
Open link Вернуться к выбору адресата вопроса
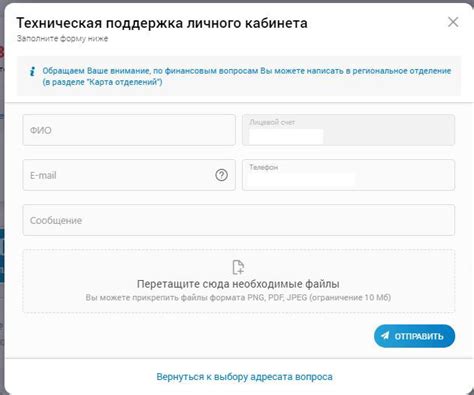pyautogui.click(x=244, y=377)
